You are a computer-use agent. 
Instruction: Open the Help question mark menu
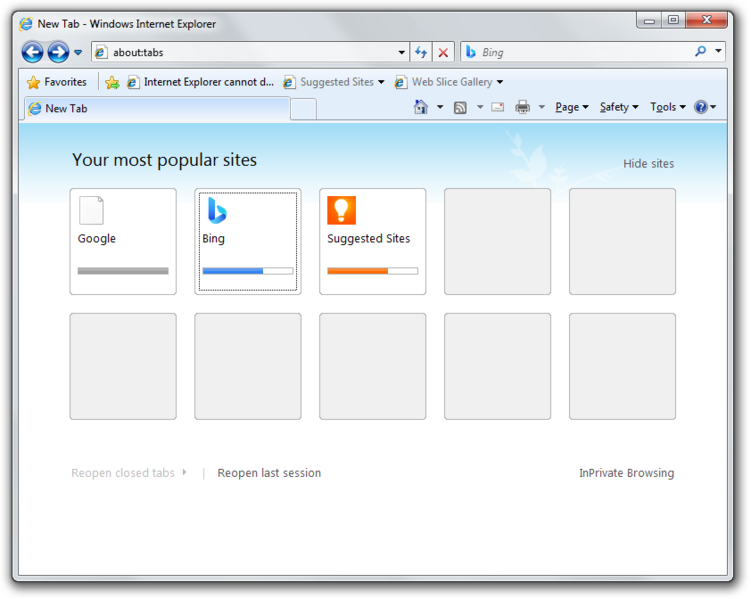(705, 107)
